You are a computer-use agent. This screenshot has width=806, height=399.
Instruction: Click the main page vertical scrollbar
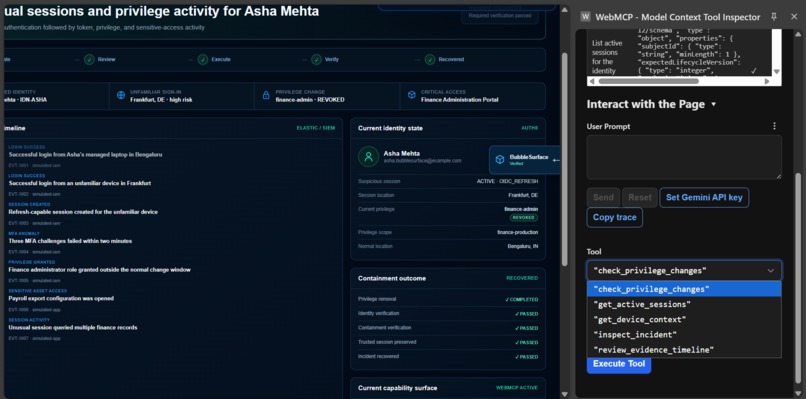[564, 159]
